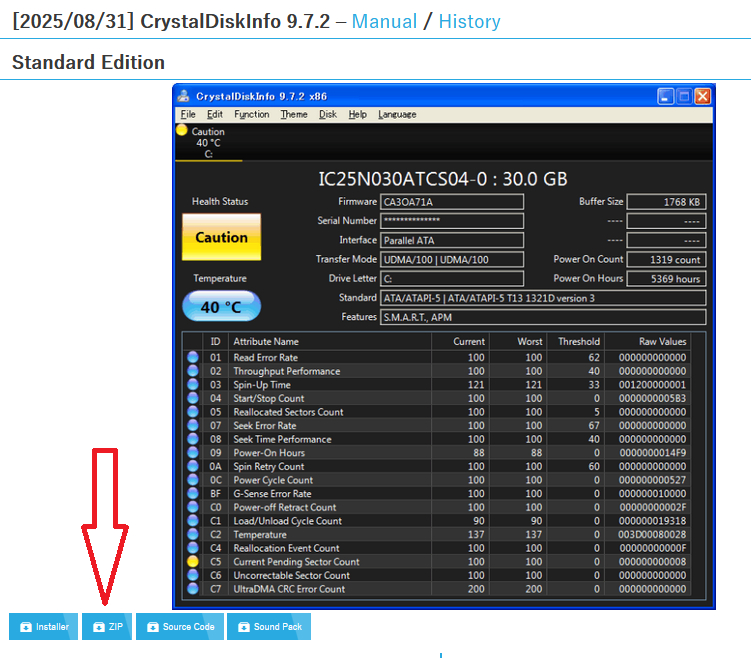Click the Power On Hours 5369 hours value
Viewport: 751px width, 658px height.
click(666, 278)
